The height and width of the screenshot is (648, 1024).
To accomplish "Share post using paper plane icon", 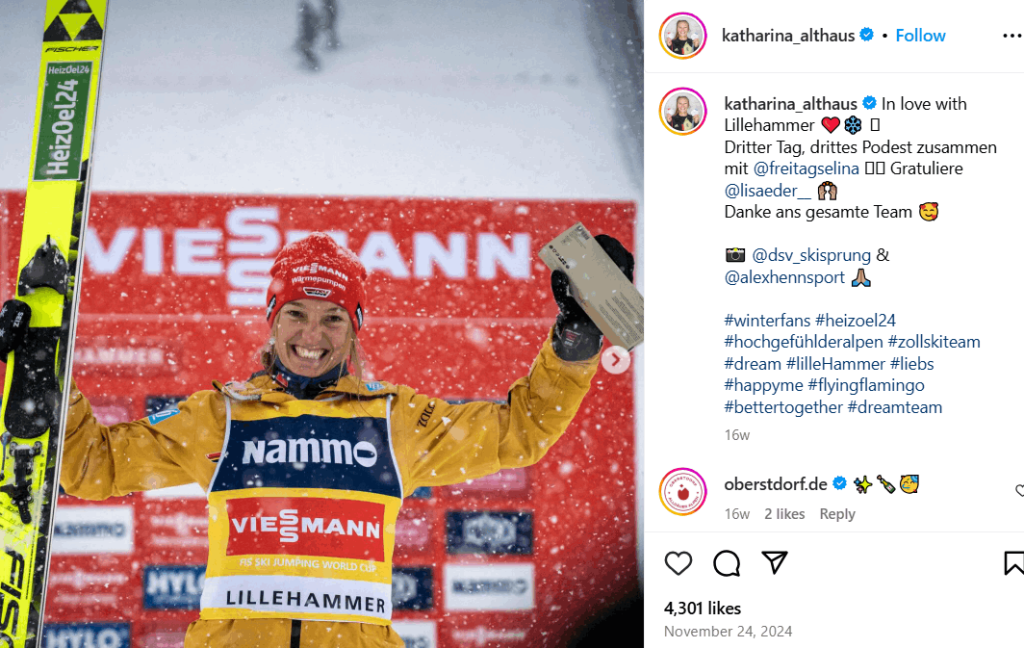I will [775, 562].
